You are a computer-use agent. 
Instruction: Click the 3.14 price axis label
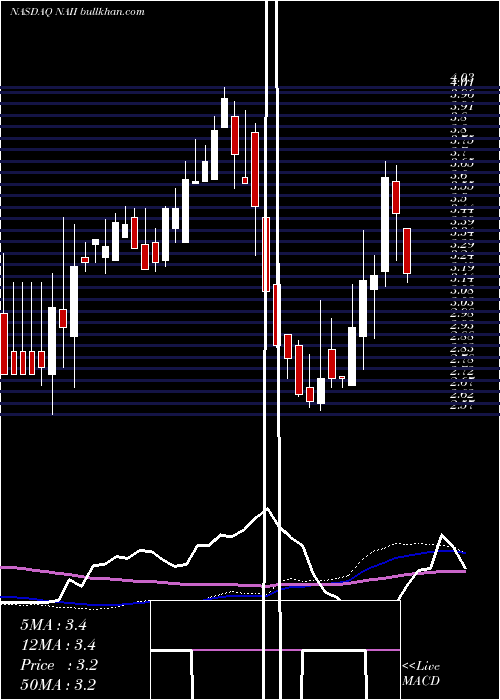[462, 279]
